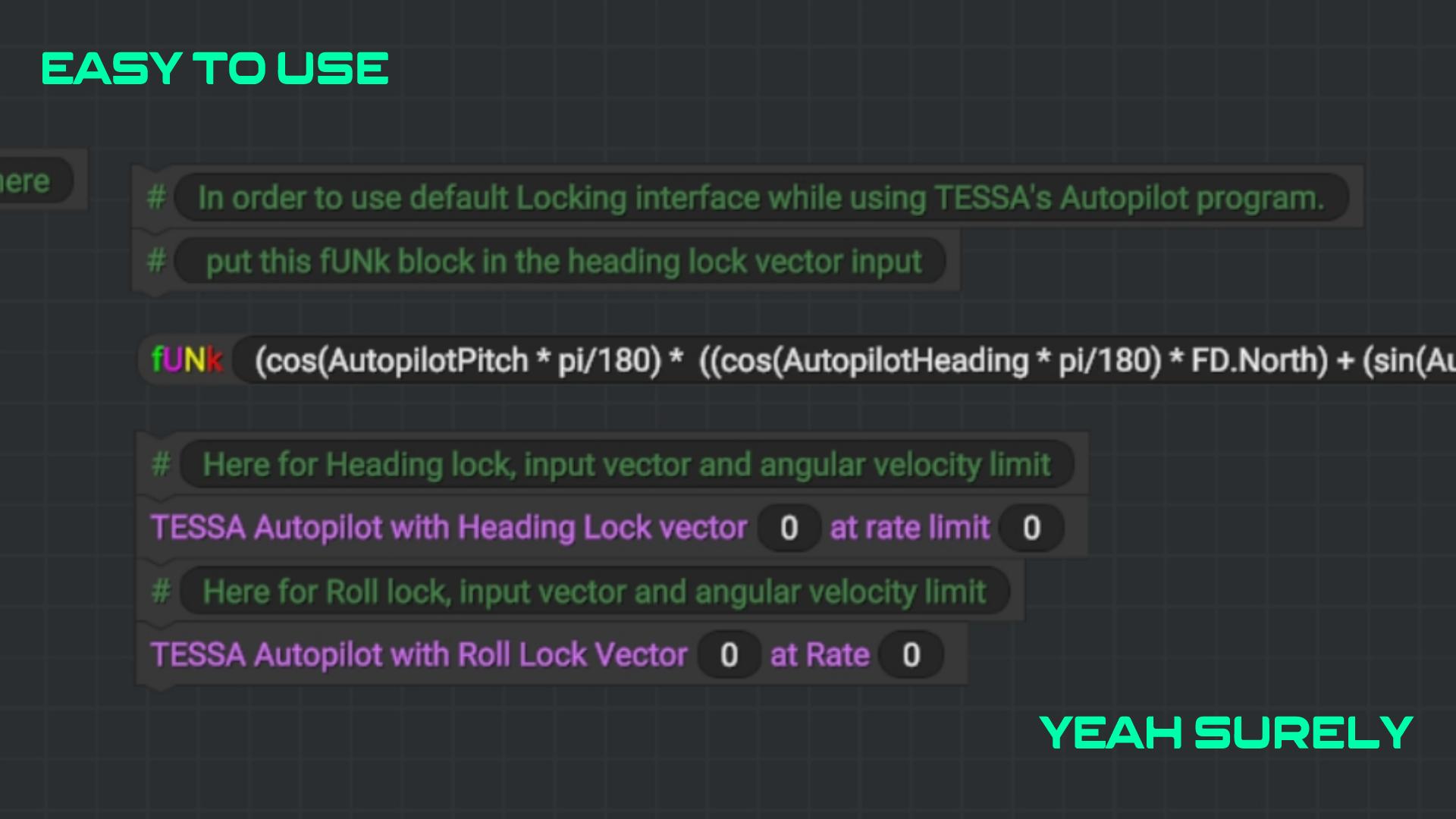Click the 'EASY TO USE' title text
The image size is (1456, 819).
(215, 68)
